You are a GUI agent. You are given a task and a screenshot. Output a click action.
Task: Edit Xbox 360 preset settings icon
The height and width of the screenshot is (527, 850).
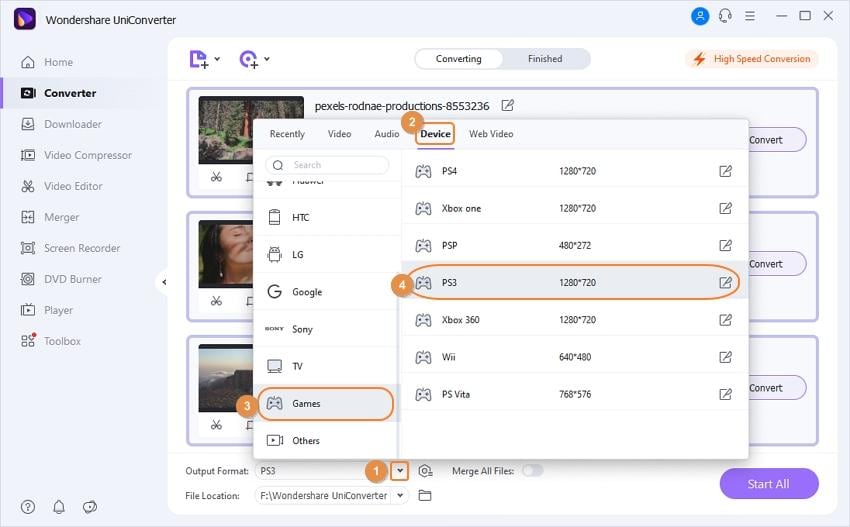coord(725,320)
